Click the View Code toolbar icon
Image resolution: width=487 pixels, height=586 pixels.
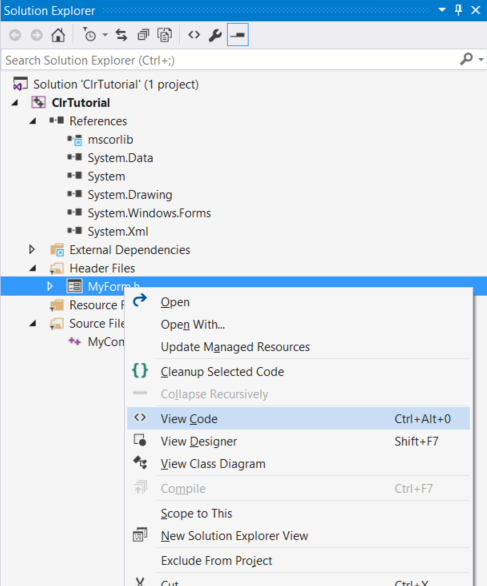(x=194, y=35)
